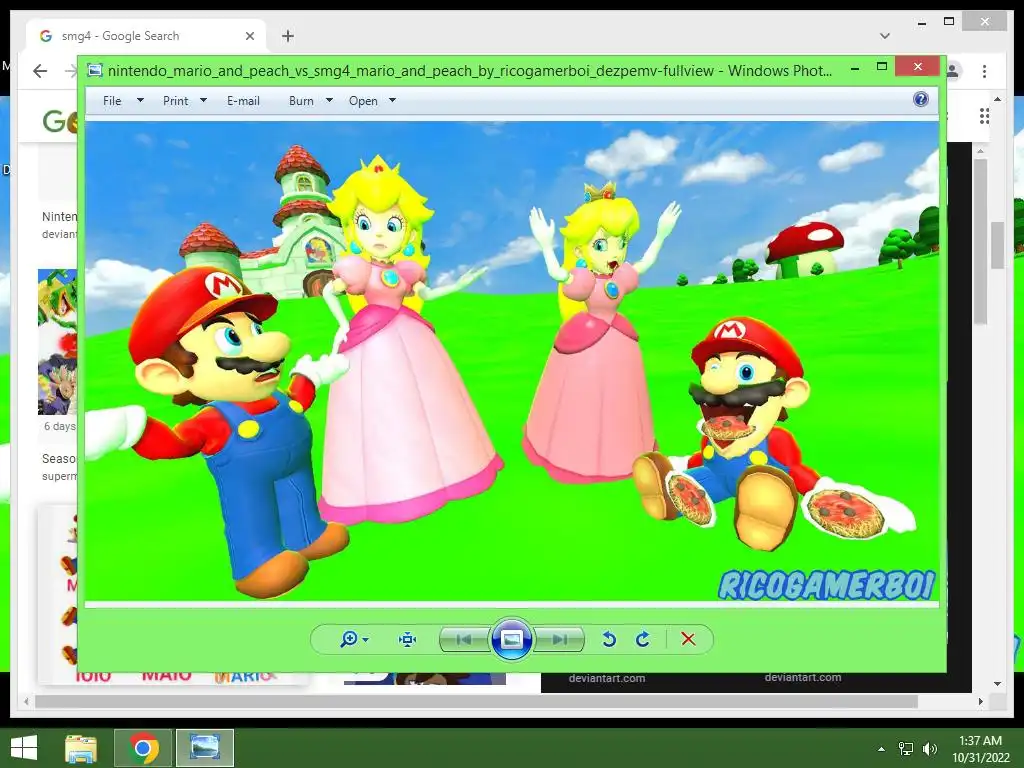1024x768 pixels.
Task: Maximize the Chrome window
Action: (949, 22)
